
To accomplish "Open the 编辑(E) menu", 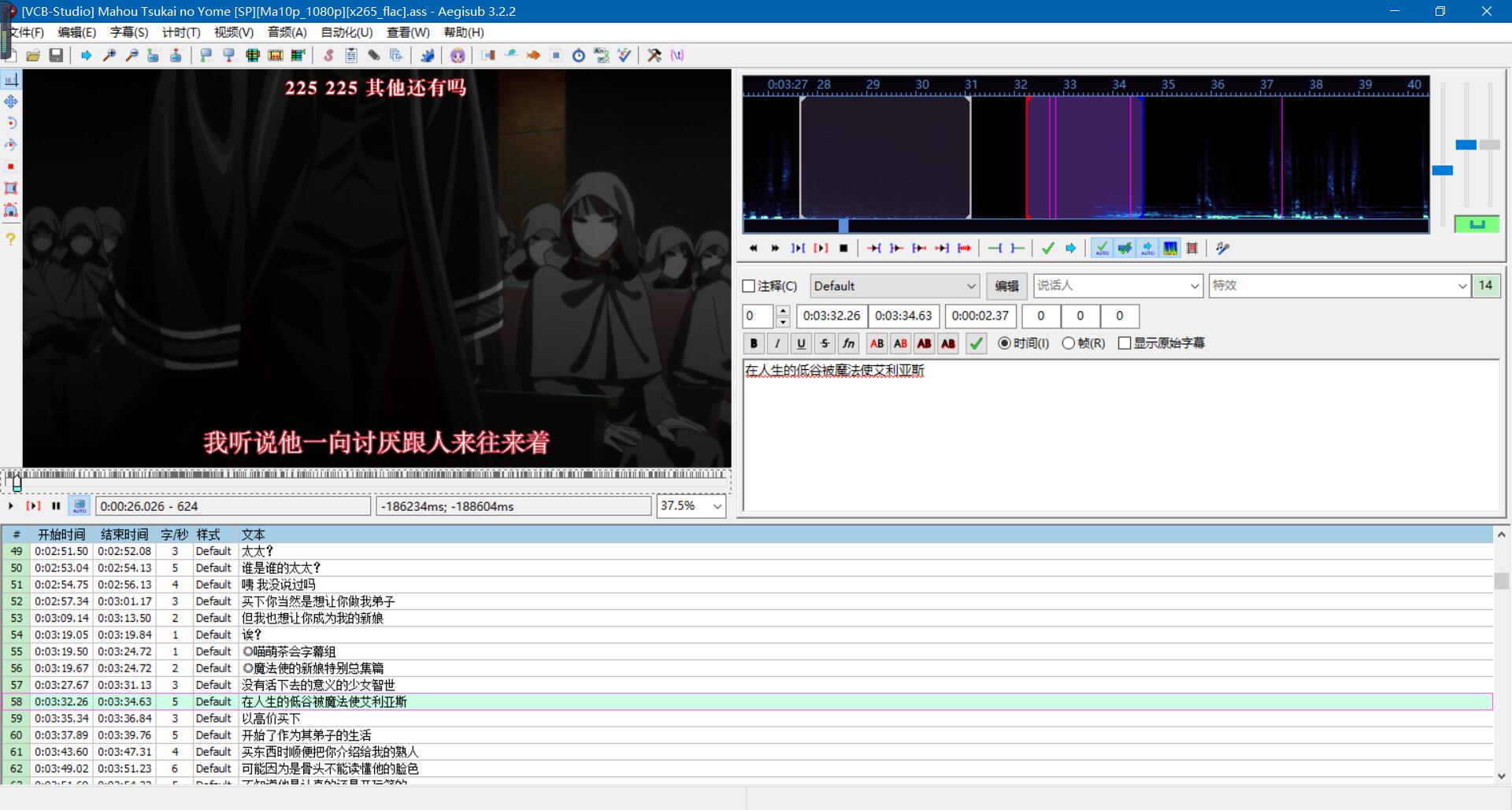I will point(76,32).
